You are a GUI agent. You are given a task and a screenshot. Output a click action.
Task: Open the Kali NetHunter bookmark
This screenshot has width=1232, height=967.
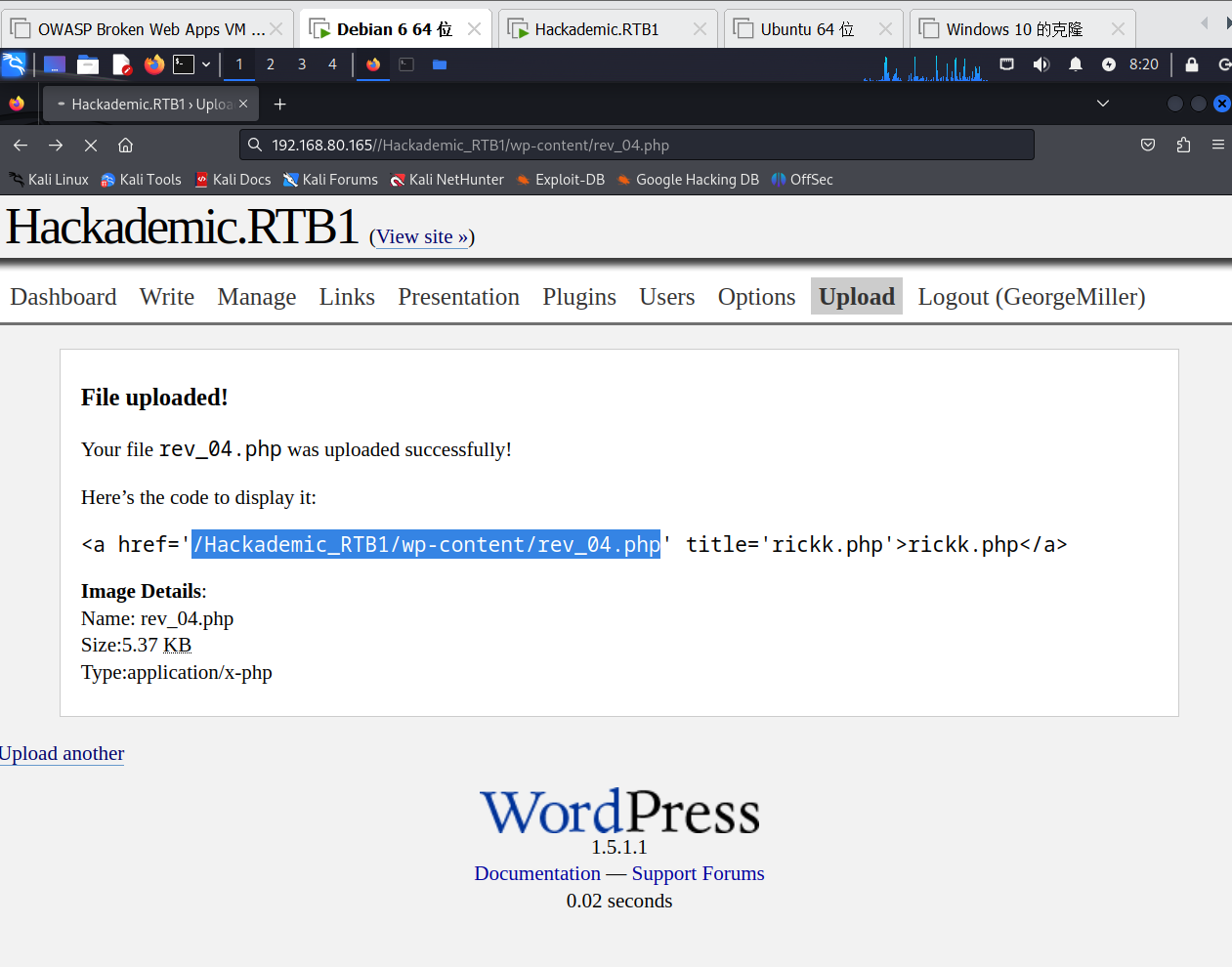[447, 180]
